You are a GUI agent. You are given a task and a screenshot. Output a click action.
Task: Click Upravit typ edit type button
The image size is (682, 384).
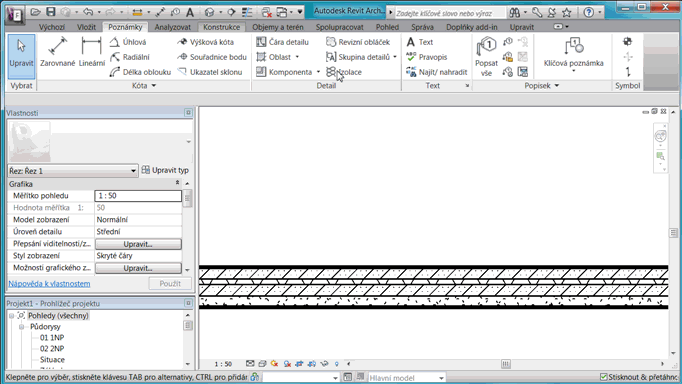coord(165,170)
